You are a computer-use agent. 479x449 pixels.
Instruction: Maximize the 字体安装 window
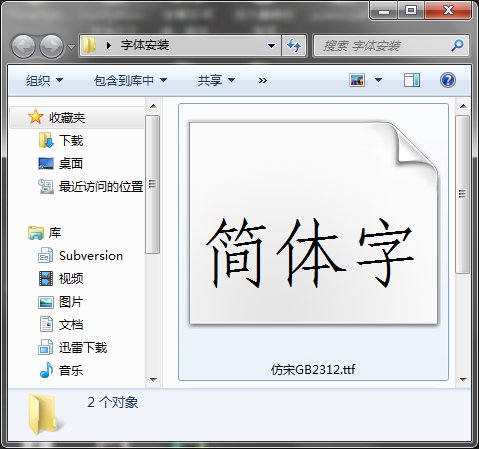coord(411,11)
